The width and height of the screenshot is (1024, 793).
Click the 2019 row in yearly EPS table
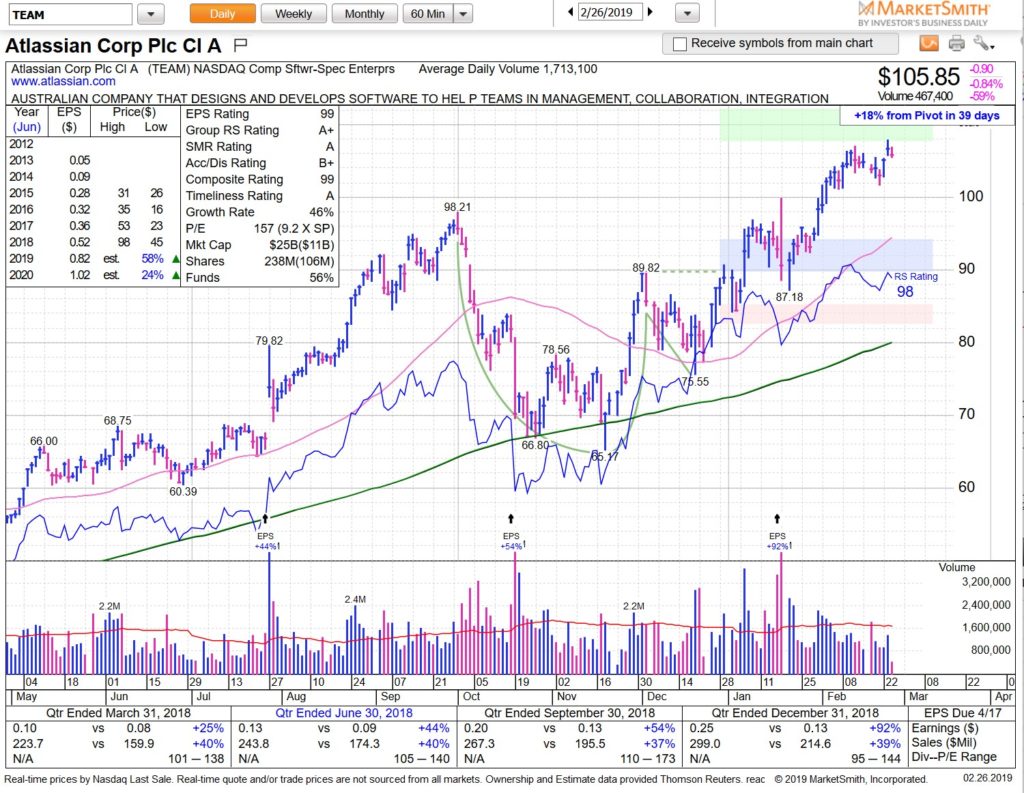(93, 259)
